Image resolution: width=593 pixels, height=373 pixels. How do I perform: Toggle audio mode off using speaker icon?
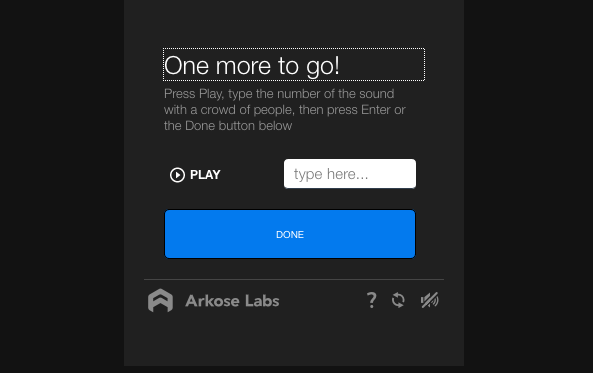[x=430, y=300]
